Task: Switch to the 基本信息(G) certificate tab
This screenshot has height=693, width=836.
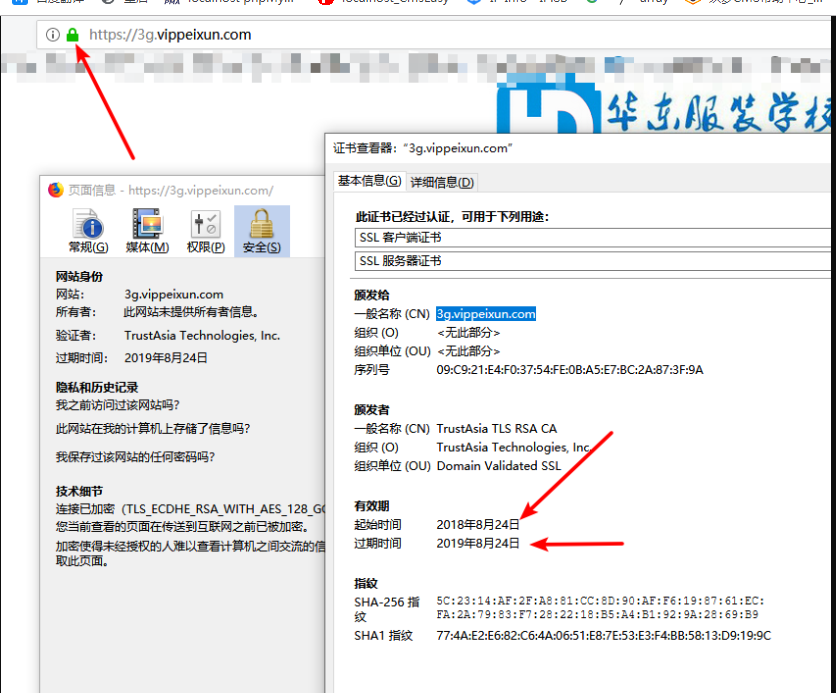Action: (369, 181)
